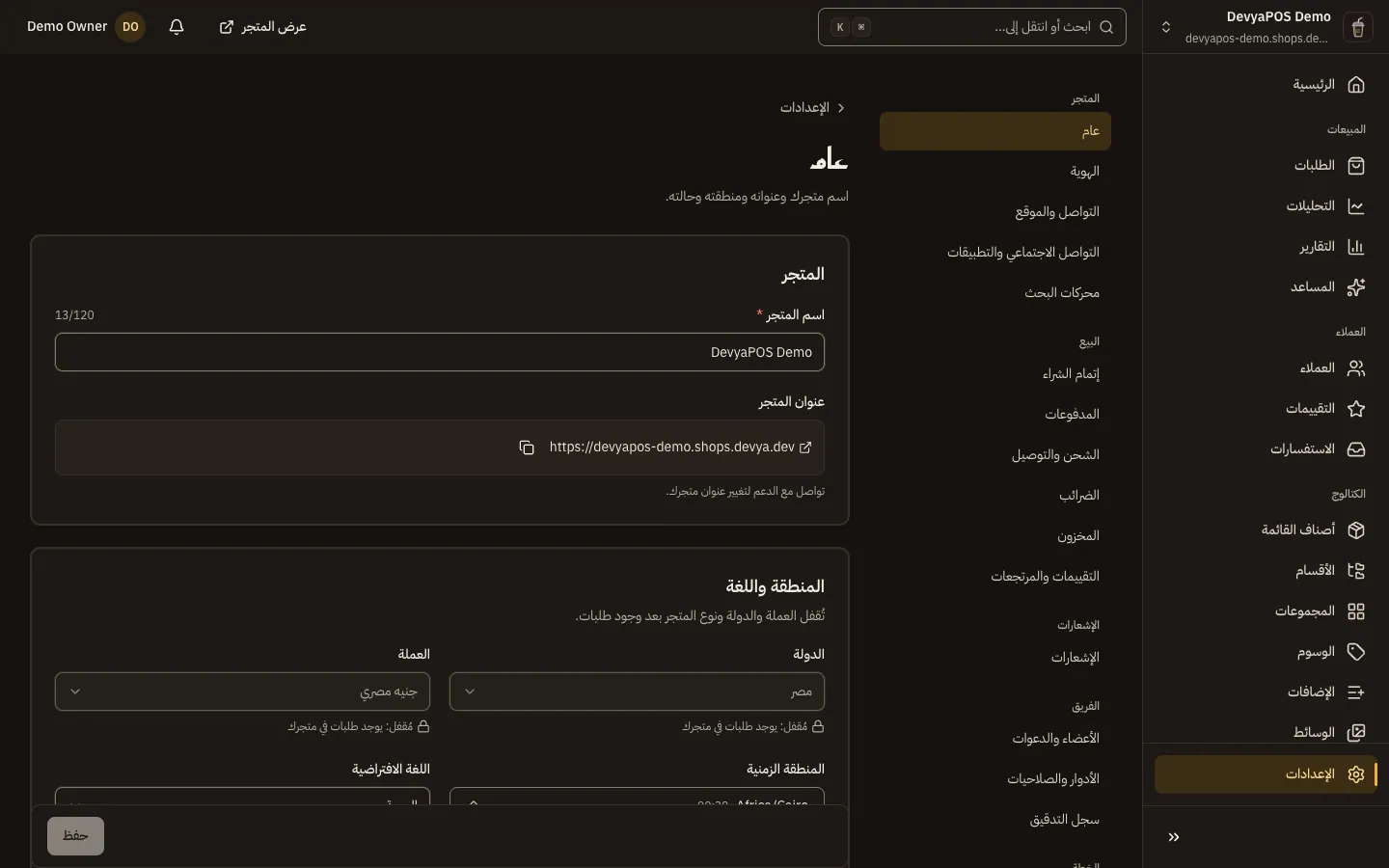Open the store switcher chevrons
Viewport: 1389px width, 868px height.
click(x=1166, y=27)
